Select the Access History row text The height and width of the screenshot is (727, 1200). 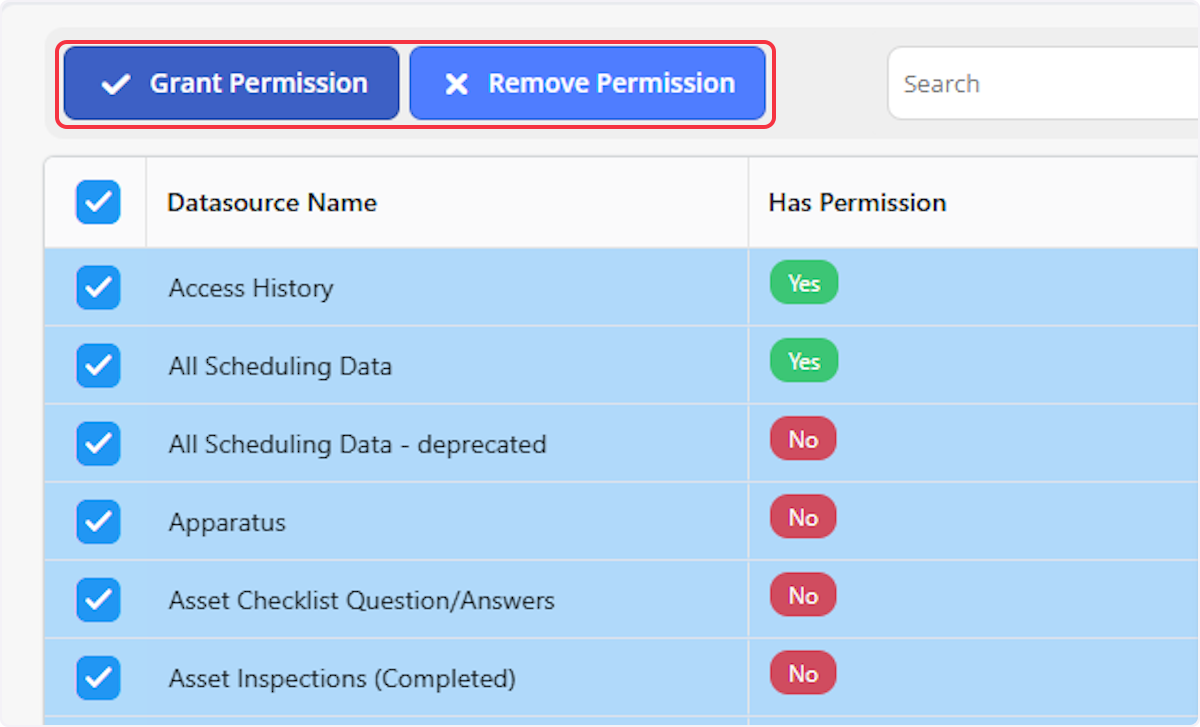(251, 289)
